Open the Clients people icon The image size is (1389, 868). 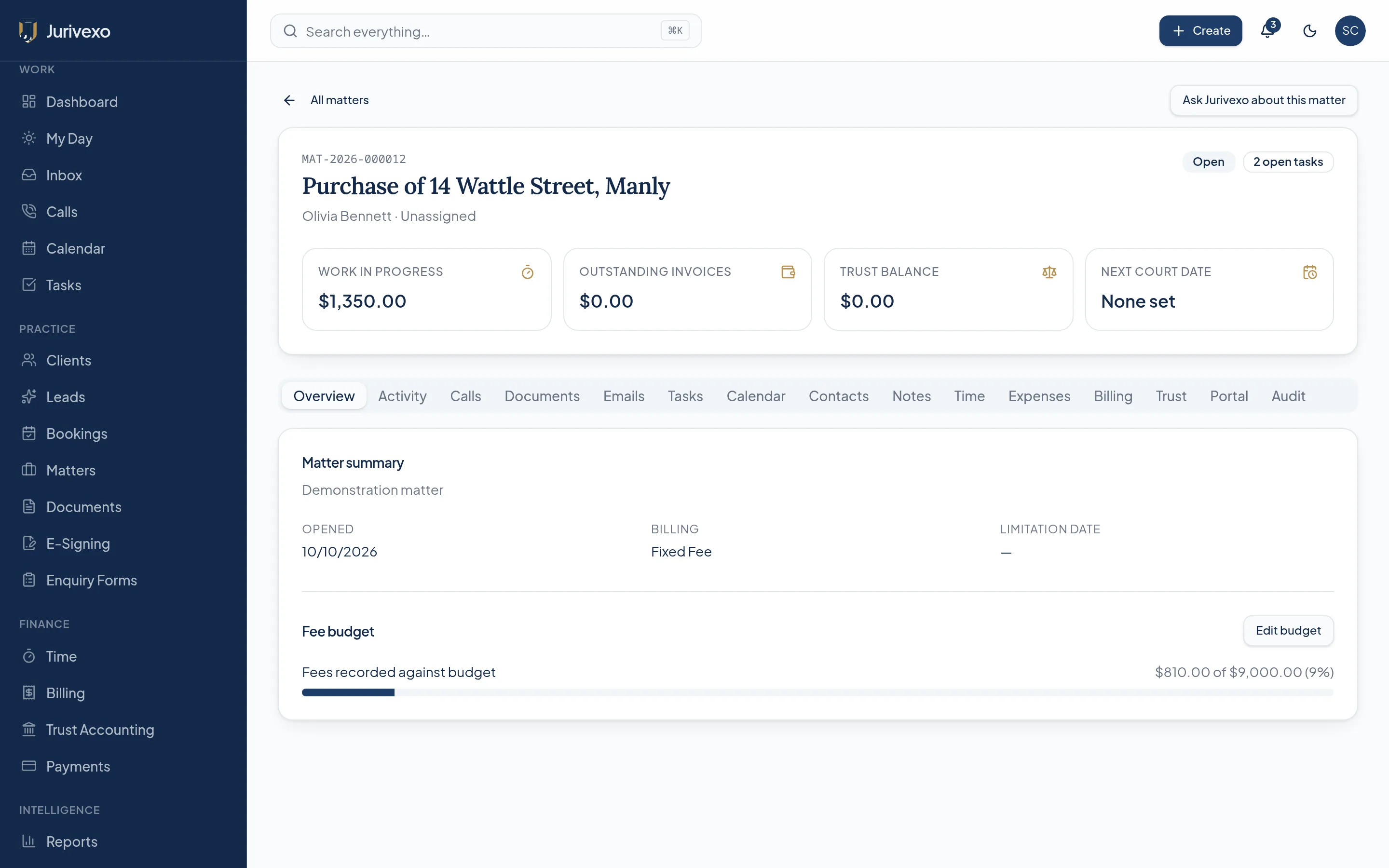click(x=29, y=361)
